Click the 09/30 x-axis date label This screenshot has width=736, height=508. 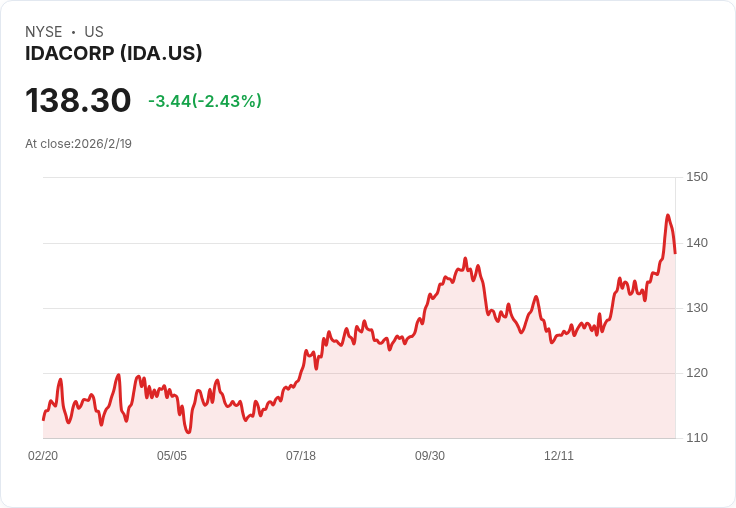tap(430, 455)
